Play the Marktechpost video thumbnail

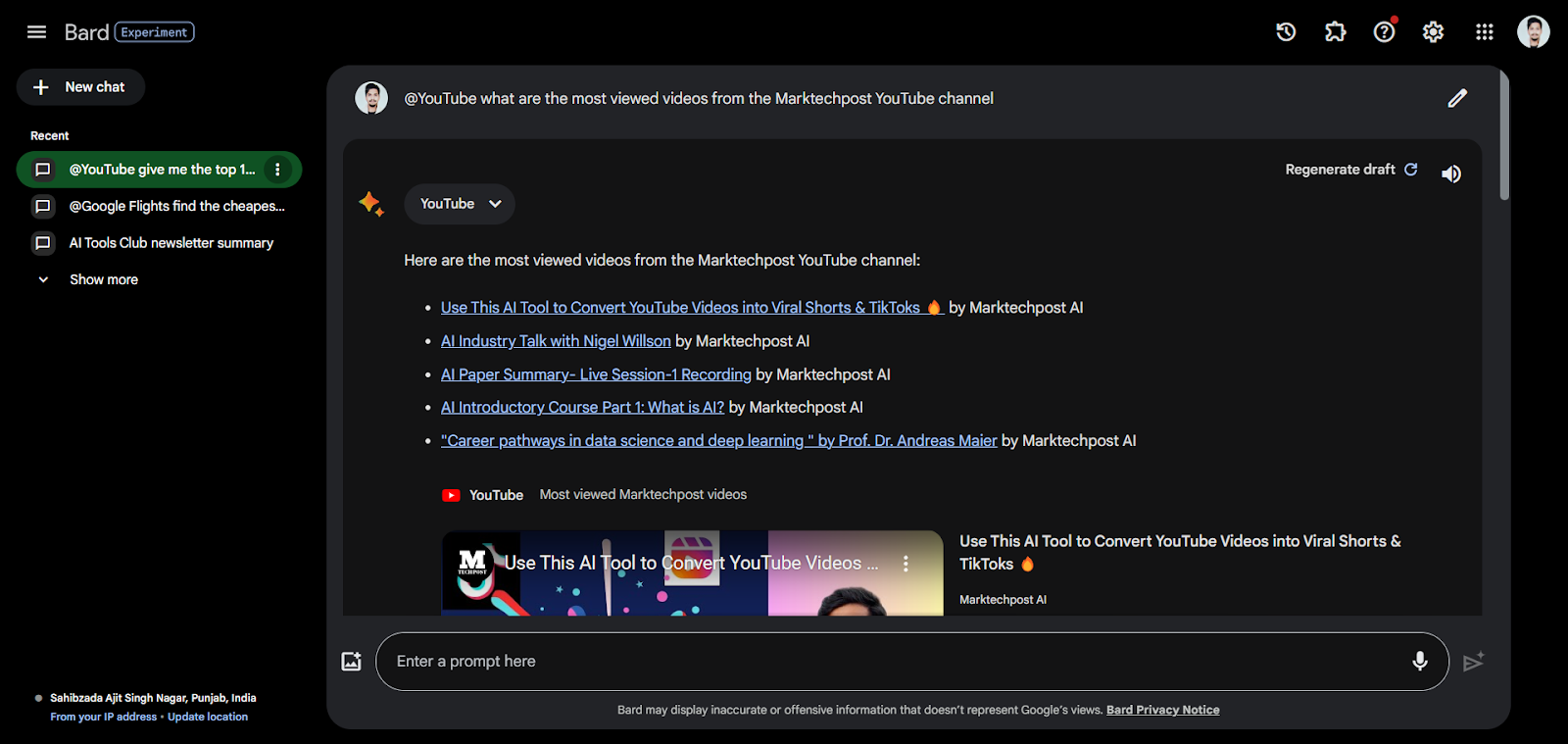(692, 573)
